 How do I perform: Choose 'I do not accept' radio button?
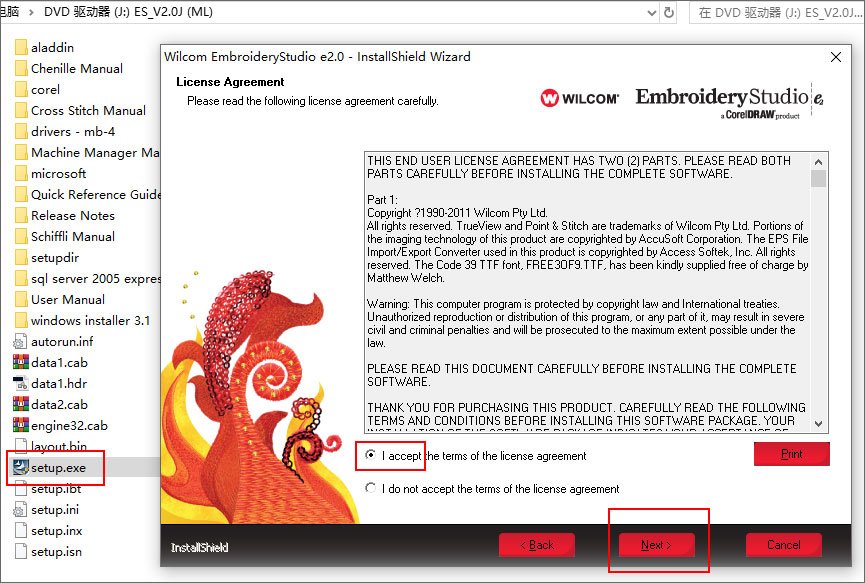point(371,488)
